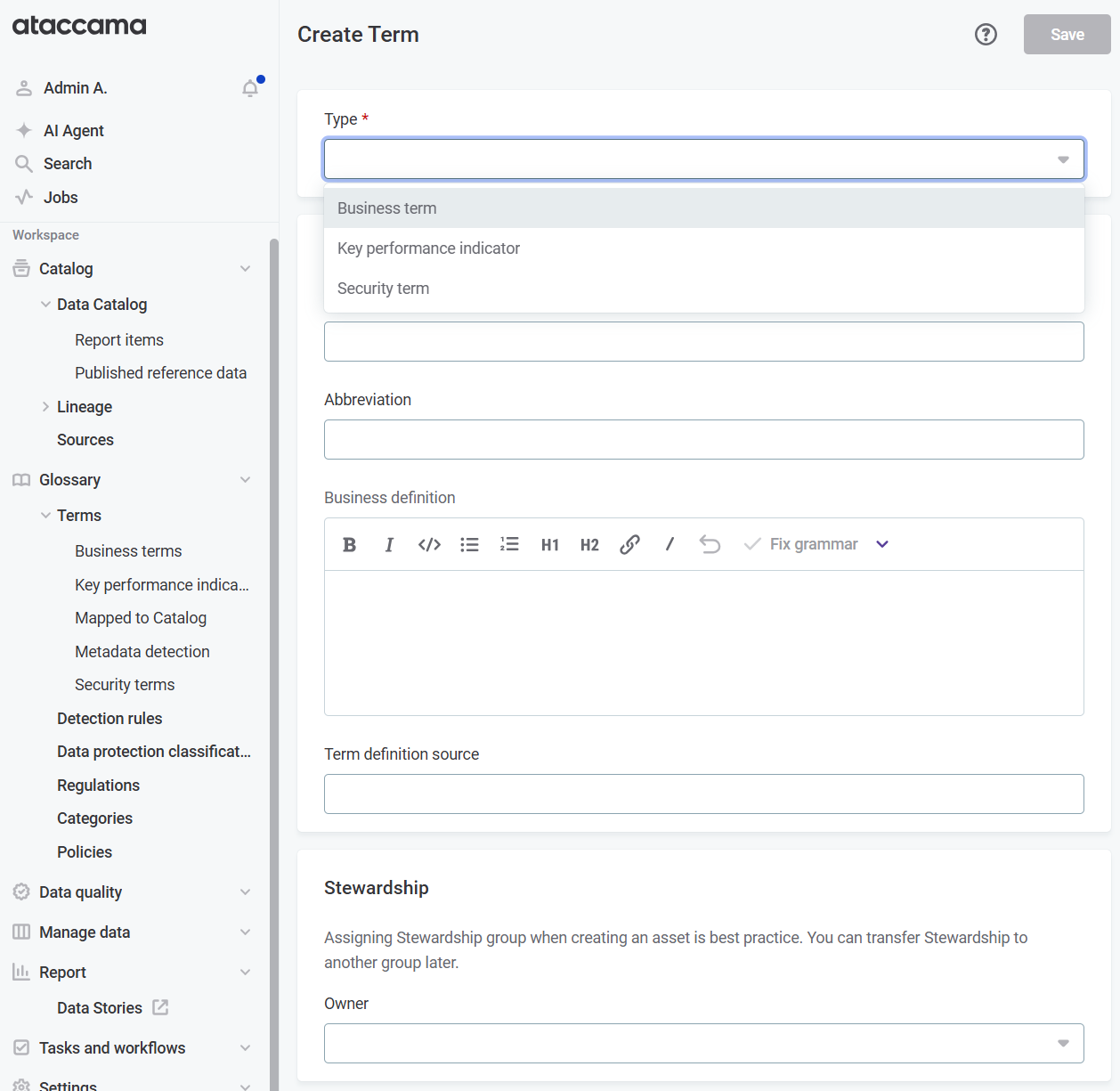Toggle bold in the Business definition editor
This screenshot has height=1091, width=1120.
(349, 544)
